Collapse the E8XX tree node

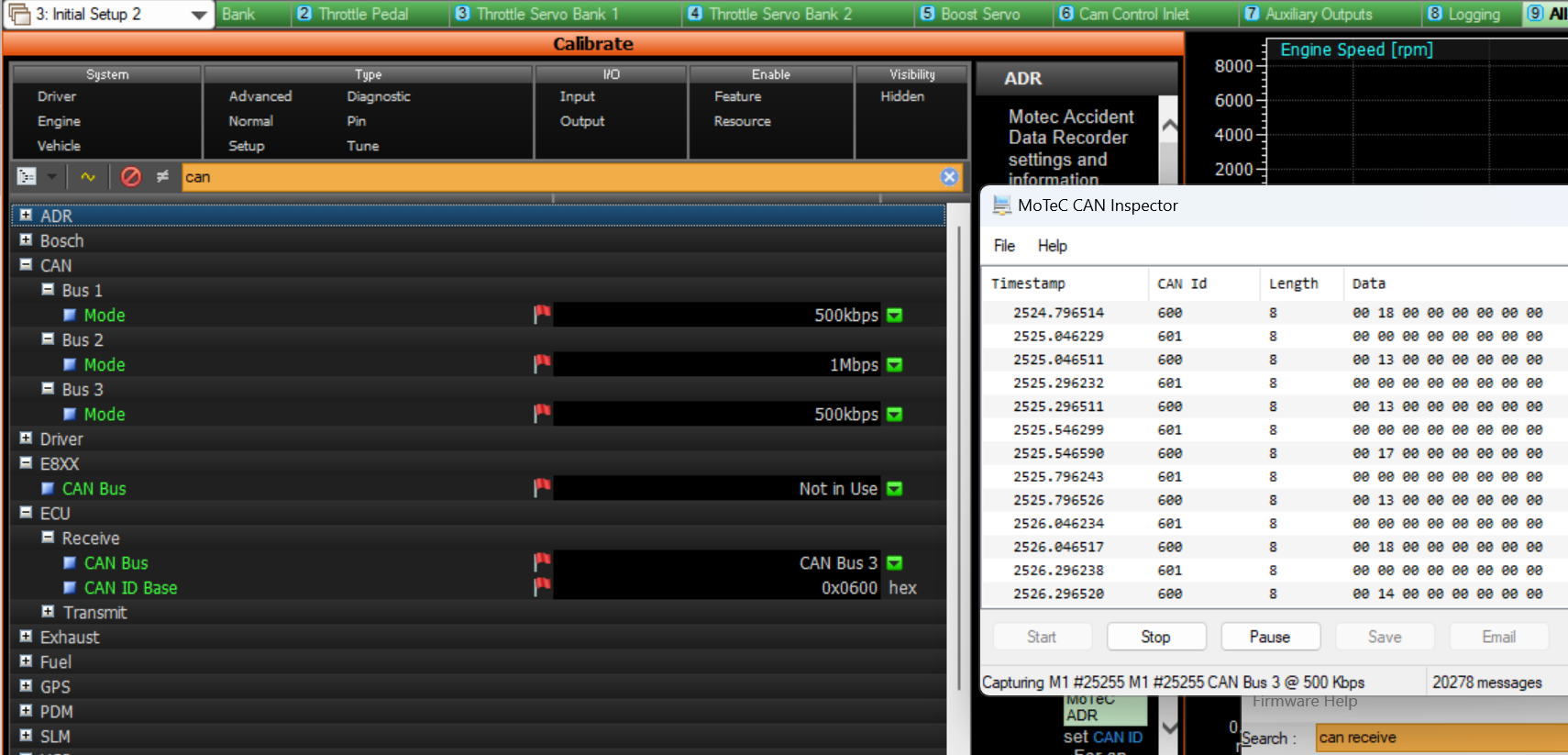(x=26, y=462)
